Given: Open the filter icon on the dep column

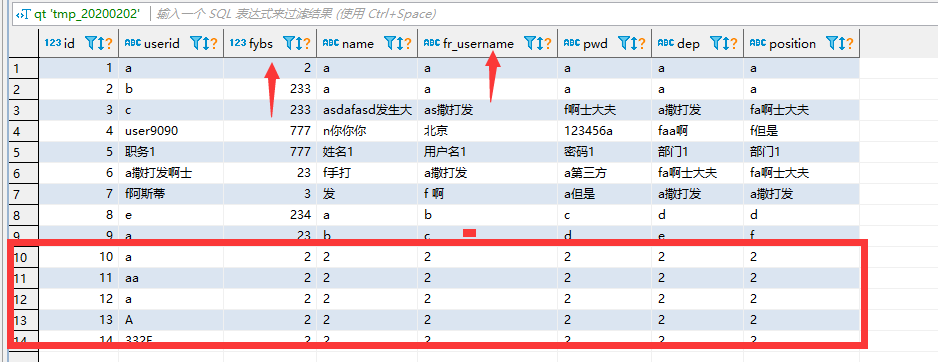Looking at the screenshot, I should pos(715,43).
